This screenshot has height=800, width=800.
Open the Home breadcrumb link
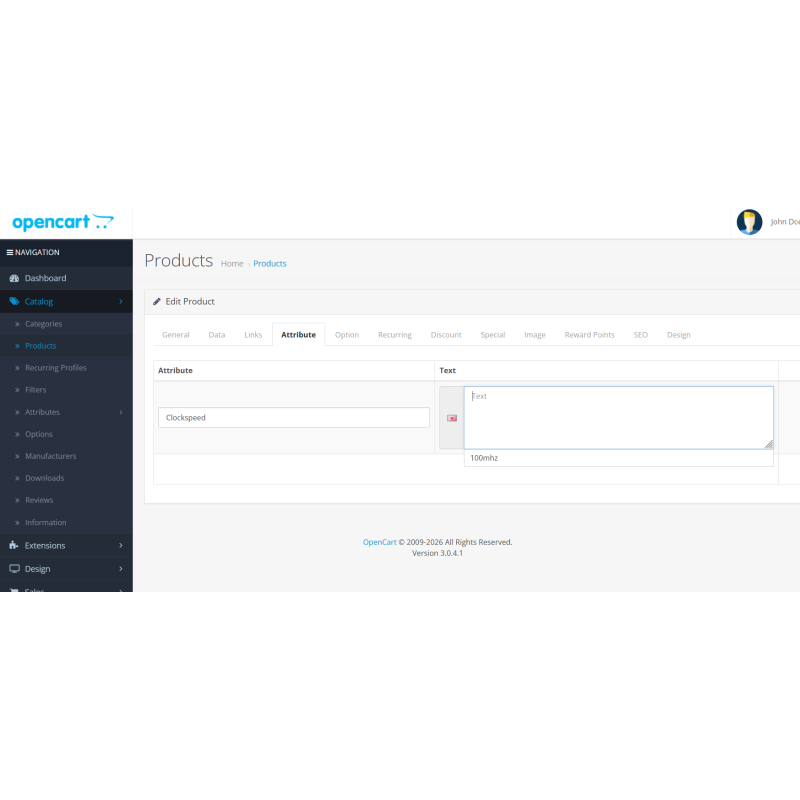(x=232, y=264)
